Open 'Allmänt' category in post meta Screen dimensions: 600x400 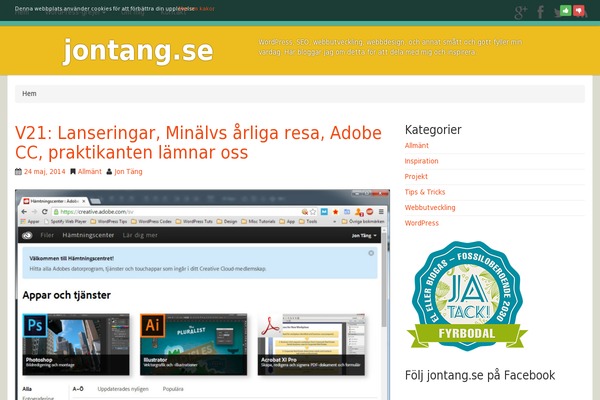(x=90, y=171)
